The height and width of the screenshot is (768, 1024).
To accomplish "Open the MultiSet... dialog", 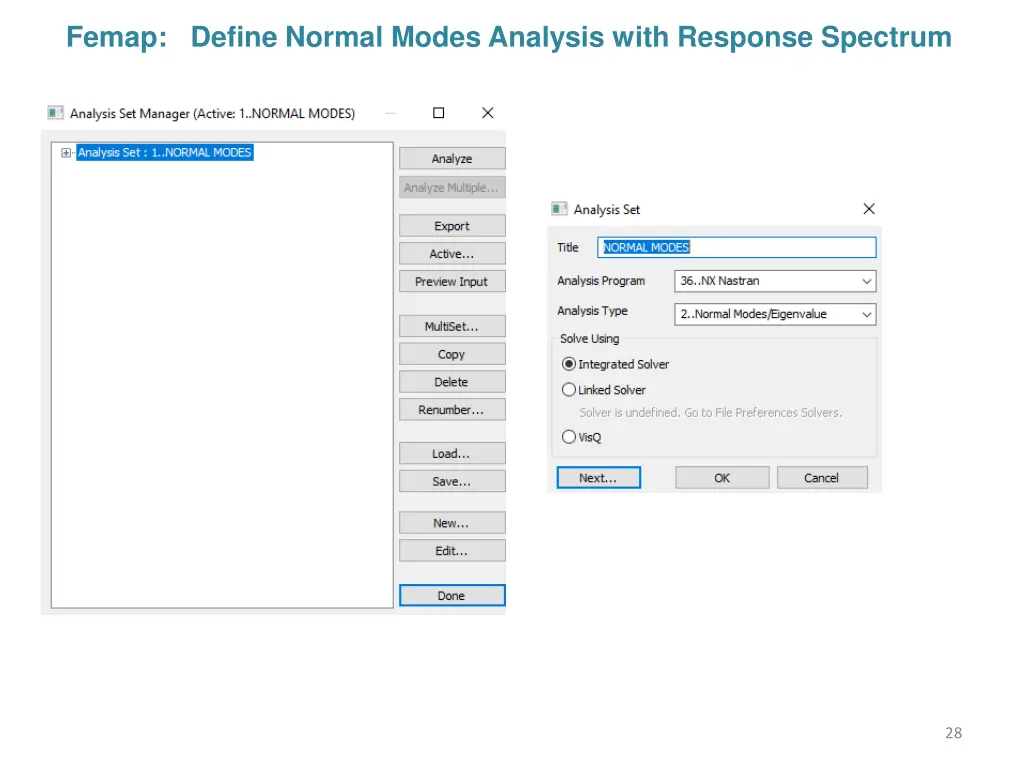I will [452, 327].
